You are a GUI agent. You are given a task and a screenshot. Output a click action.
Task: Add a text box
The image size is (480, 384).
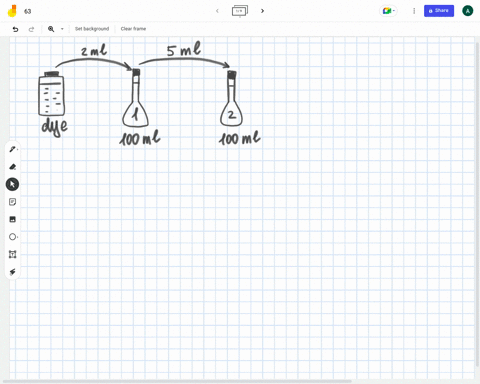(x=12, y=254)
